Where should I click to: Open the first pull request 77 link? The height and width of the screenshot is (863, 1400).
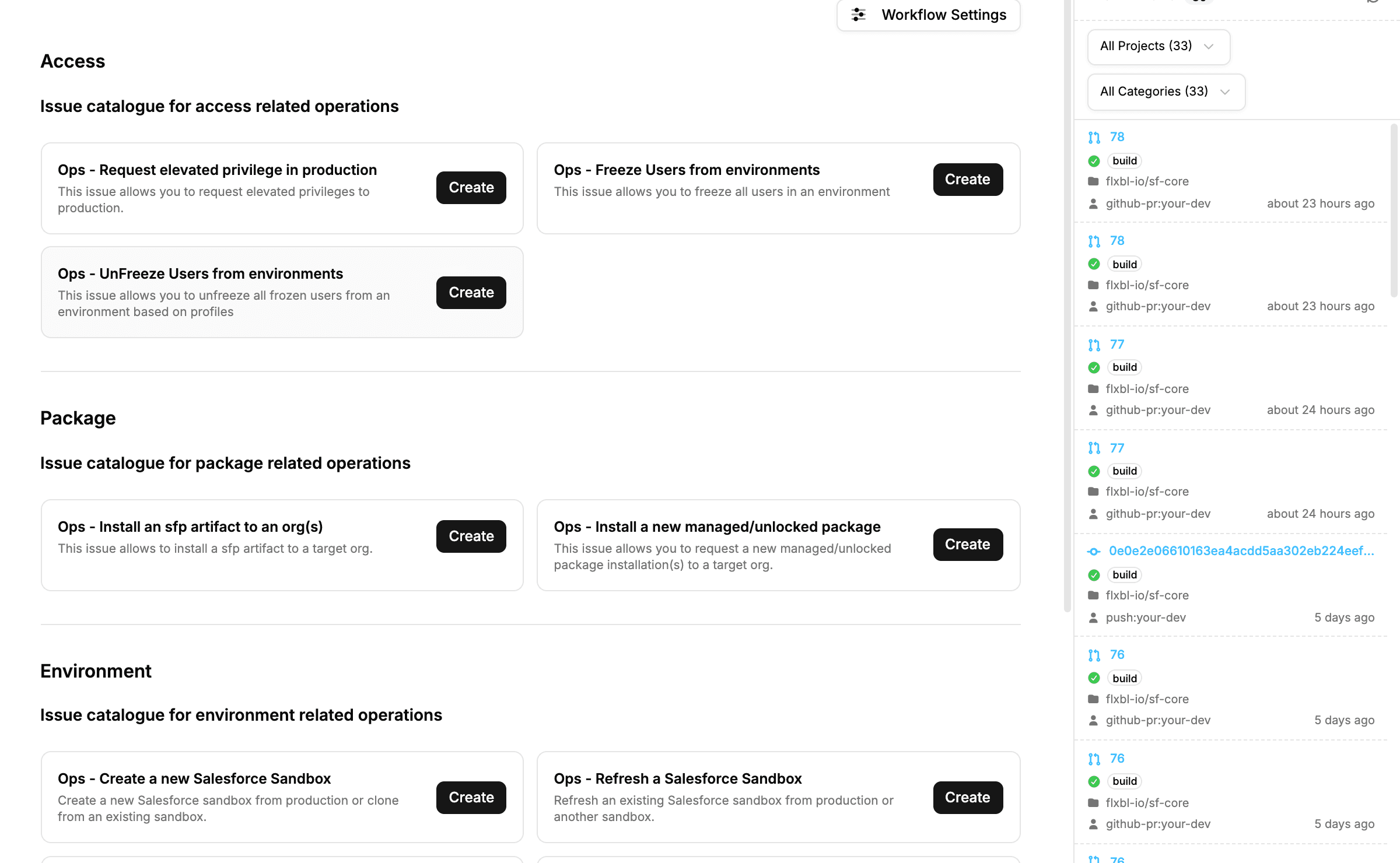tap(1116, 345)
